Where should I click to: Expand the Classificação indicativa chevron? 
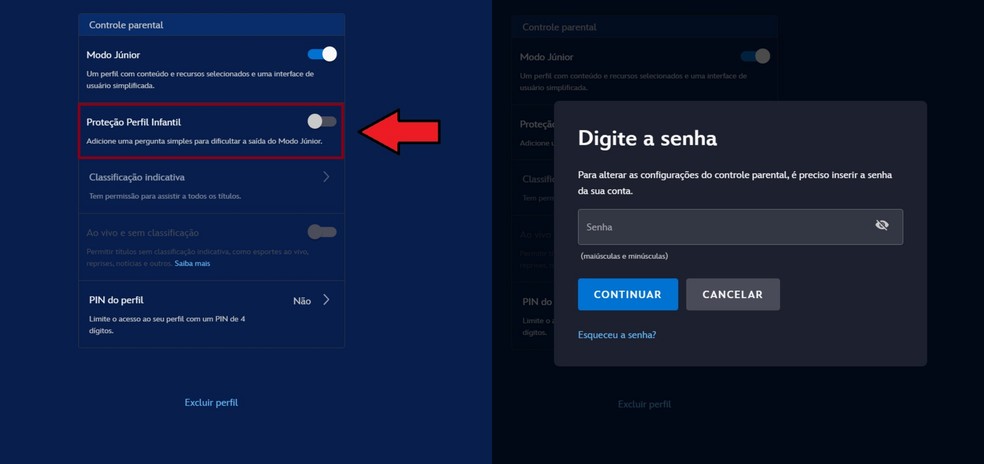(326, 177)
